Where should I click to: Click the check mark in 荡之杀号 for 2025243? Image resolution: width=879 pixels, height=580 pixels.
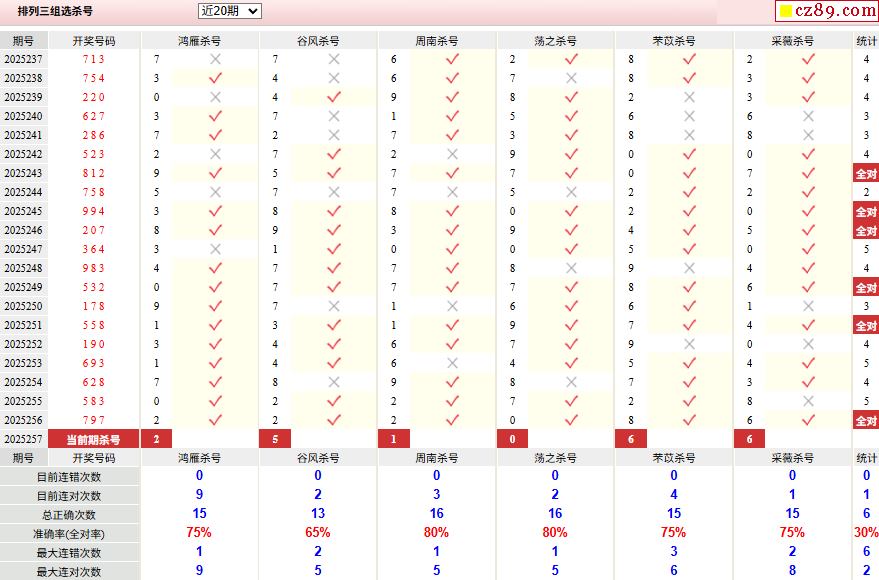coord(571,173)
